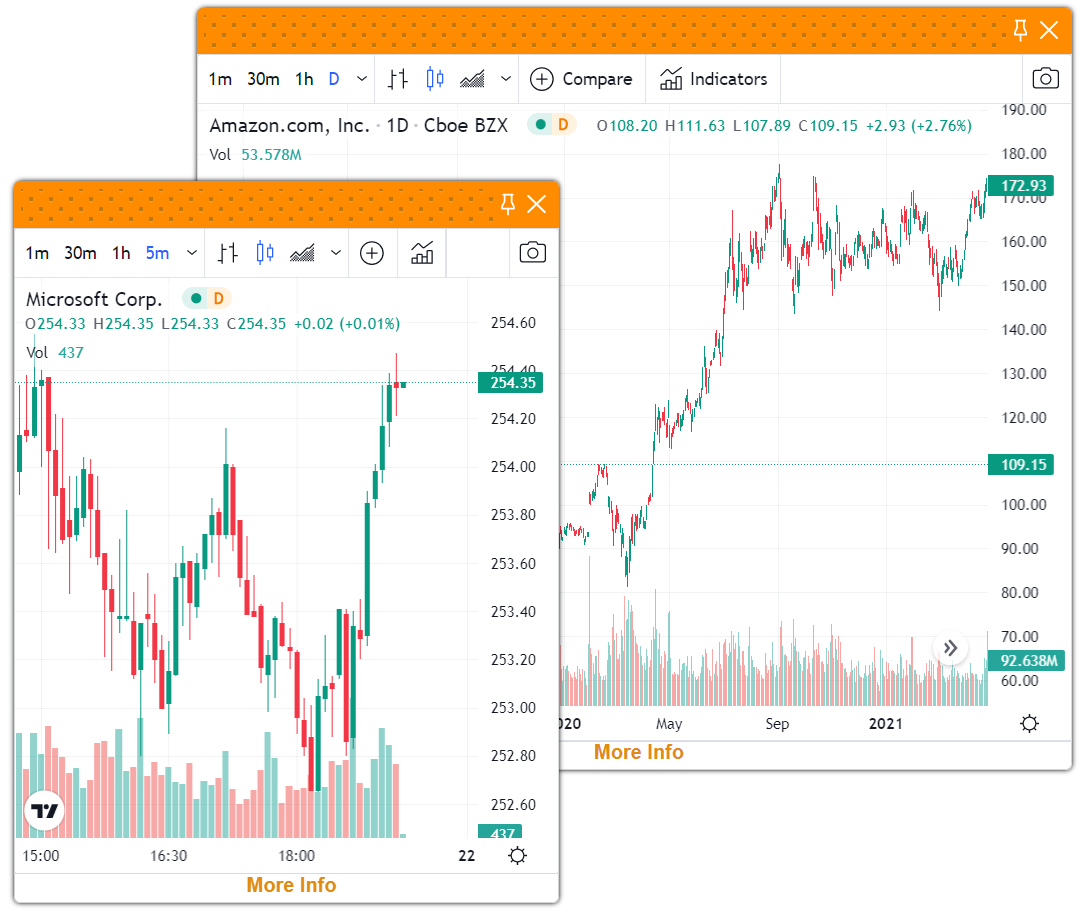Close the Microsoft chart window

[537, 204]
